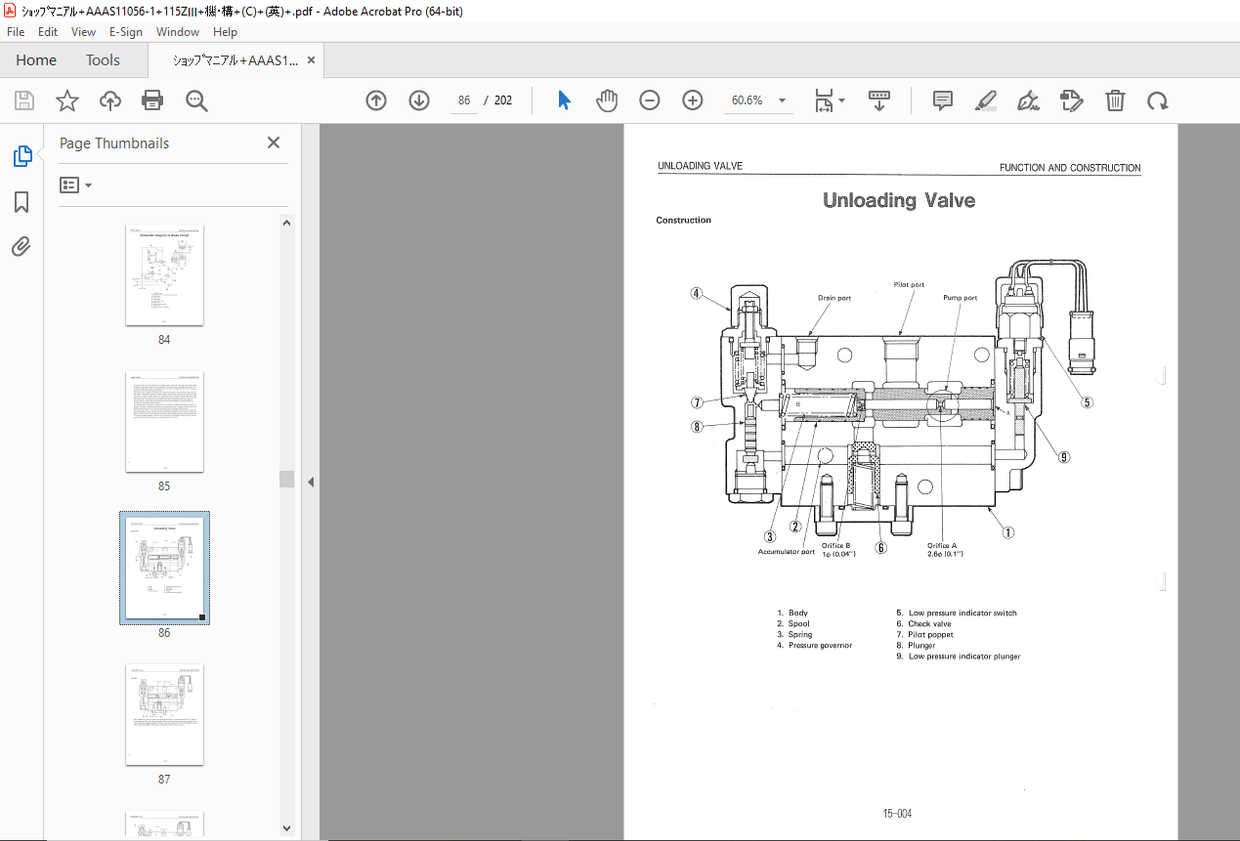Rotate pages using the rotate icon
This screenshot has width=1240, height=841.
click(1157, 100)
